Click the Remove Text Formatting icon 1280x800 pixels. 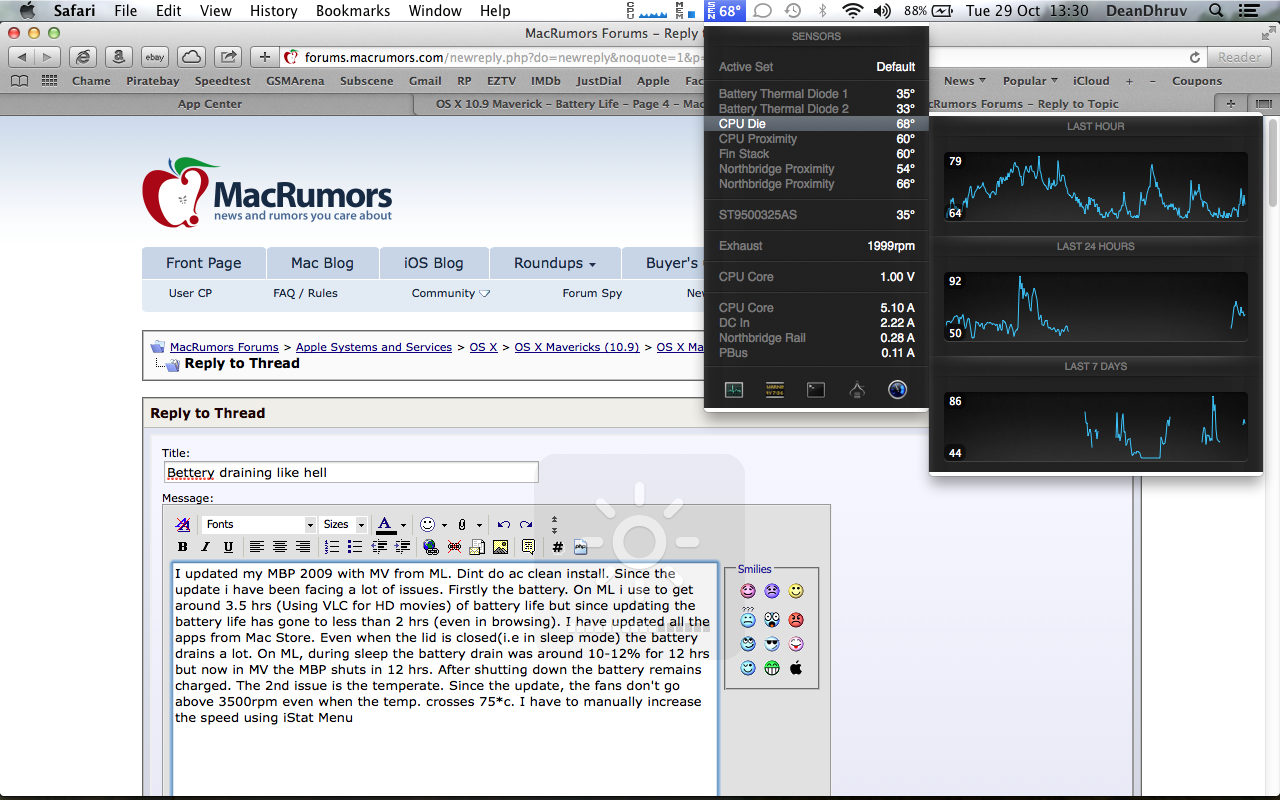click(183, 524)
